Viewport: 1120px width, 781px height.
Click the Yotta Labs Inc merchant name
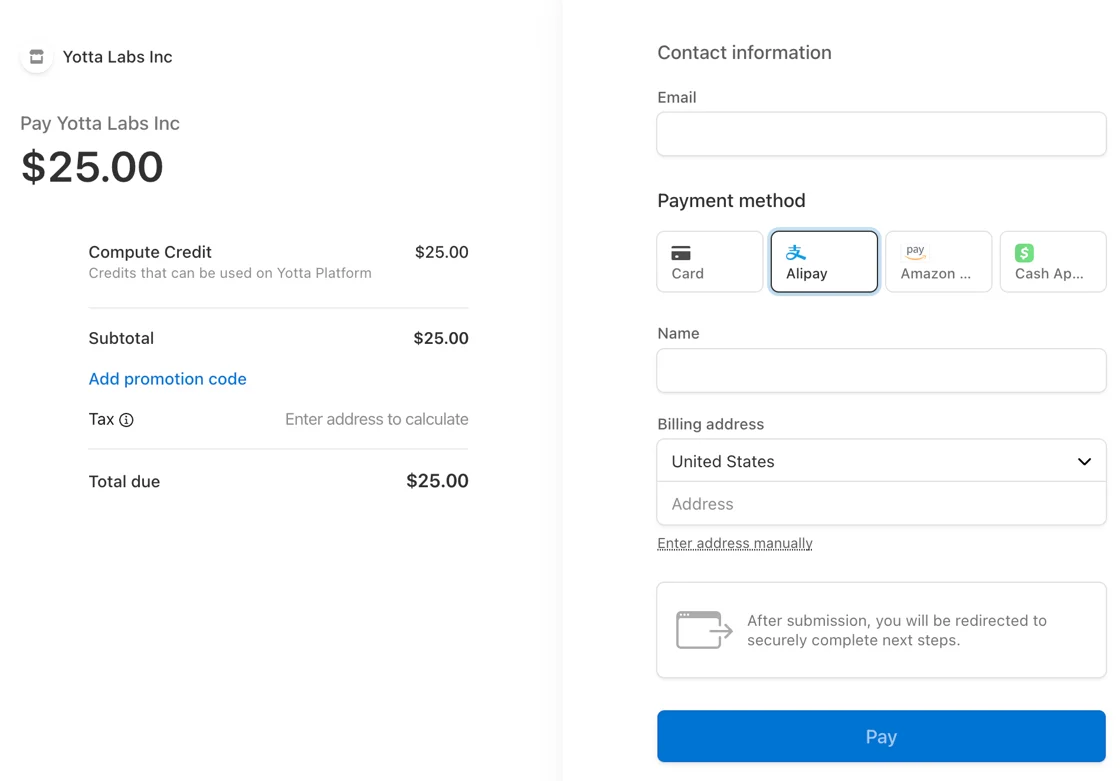(x=117, y=57)
